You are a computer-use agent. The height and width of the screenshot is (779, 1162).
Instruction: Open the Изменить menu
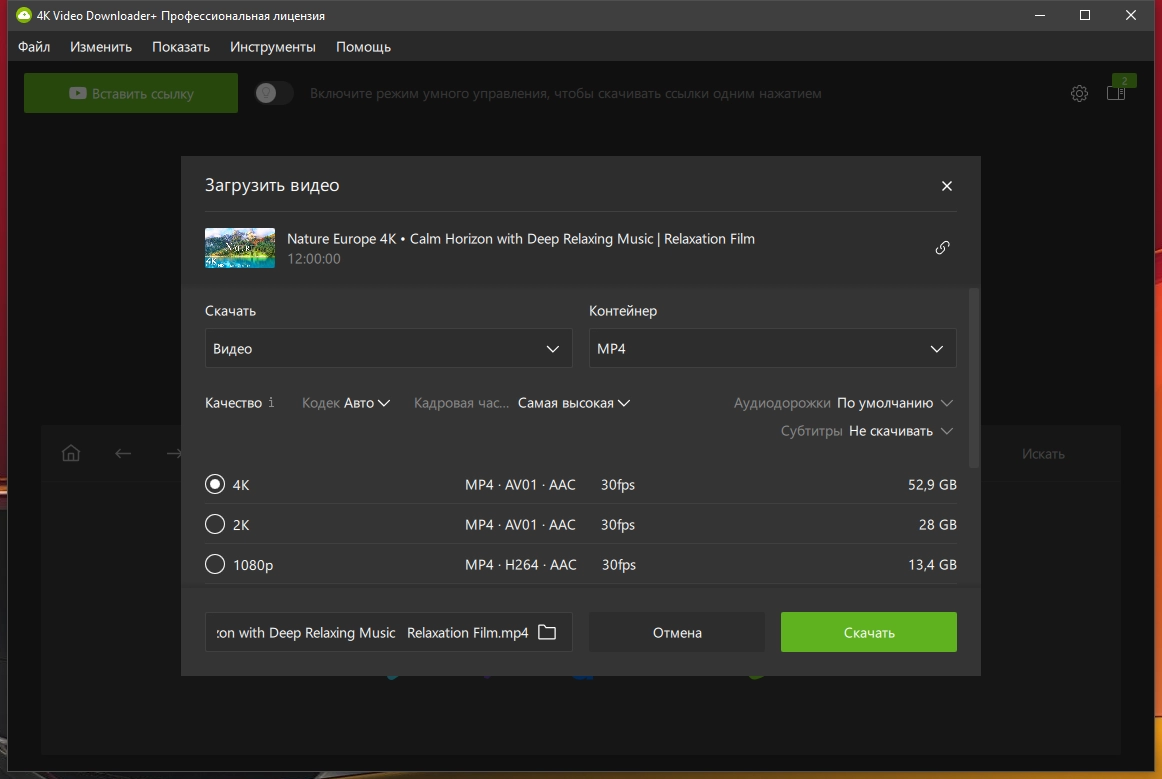(x=101, y=47)
